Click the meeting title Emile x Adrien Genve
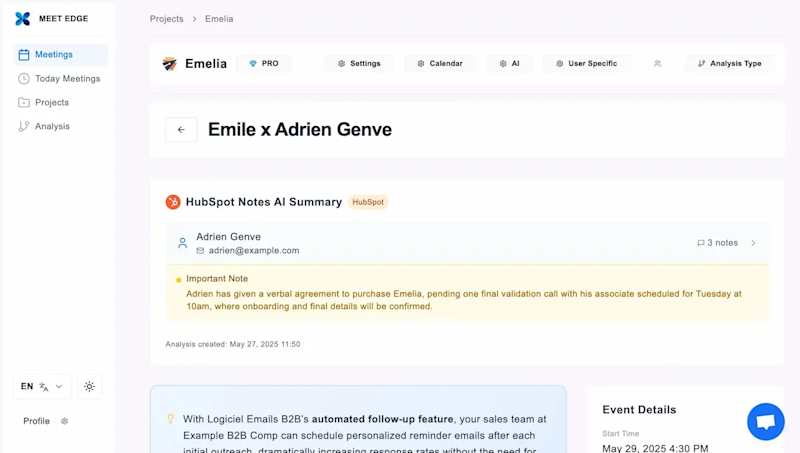This screenshot has height=453, width=800. (300, 130)
